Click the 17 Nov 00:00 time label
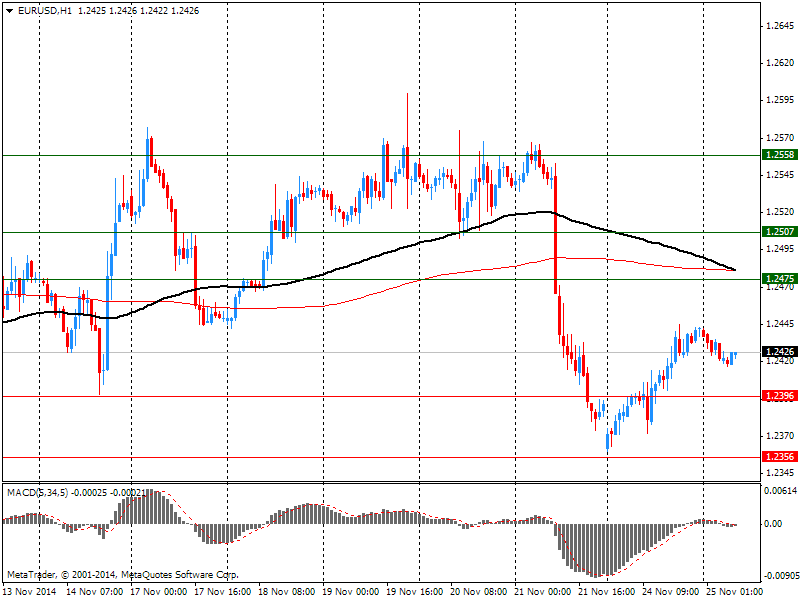The width and height of the screenshot is (800, 600). click(x=159, y=592)
